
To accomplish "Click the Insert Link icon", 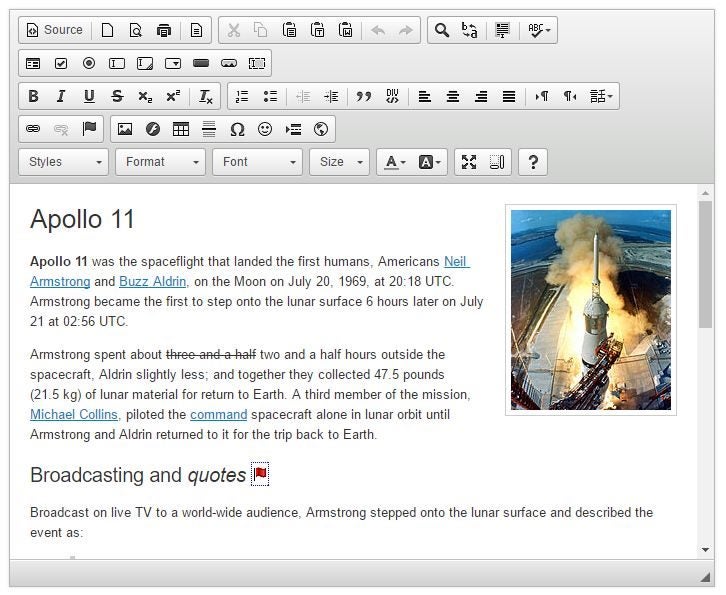I will (33, 129).
